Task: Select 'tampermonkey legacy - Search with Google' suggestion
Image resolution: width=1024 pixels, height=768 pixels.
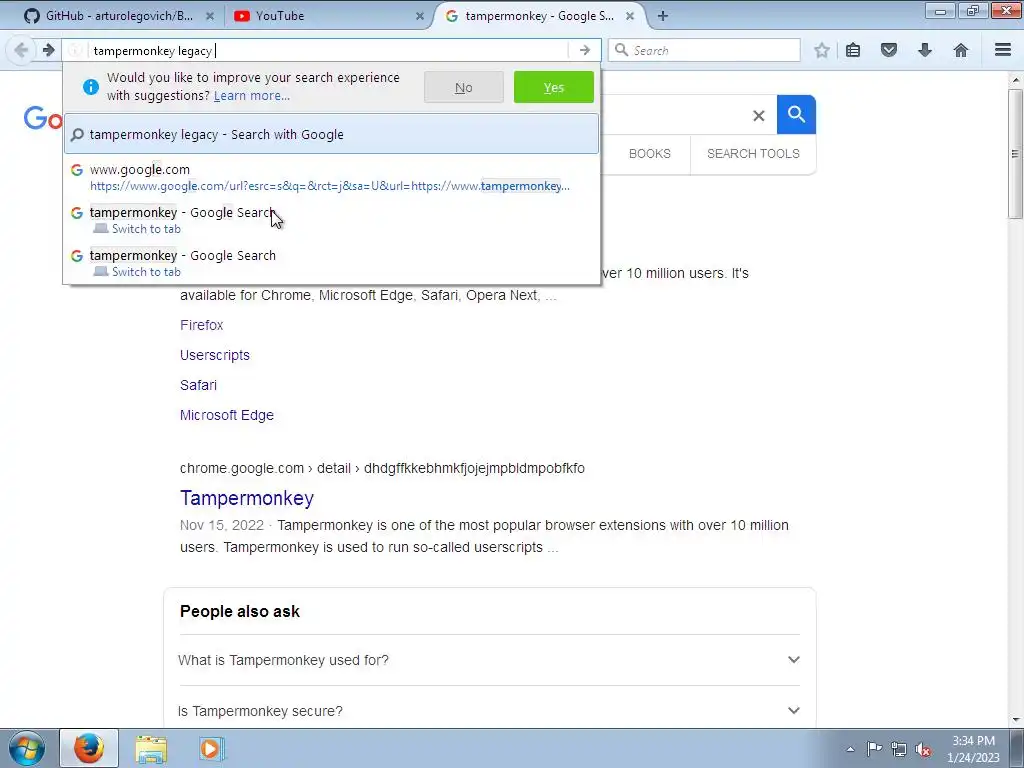Action: (331, 134)
